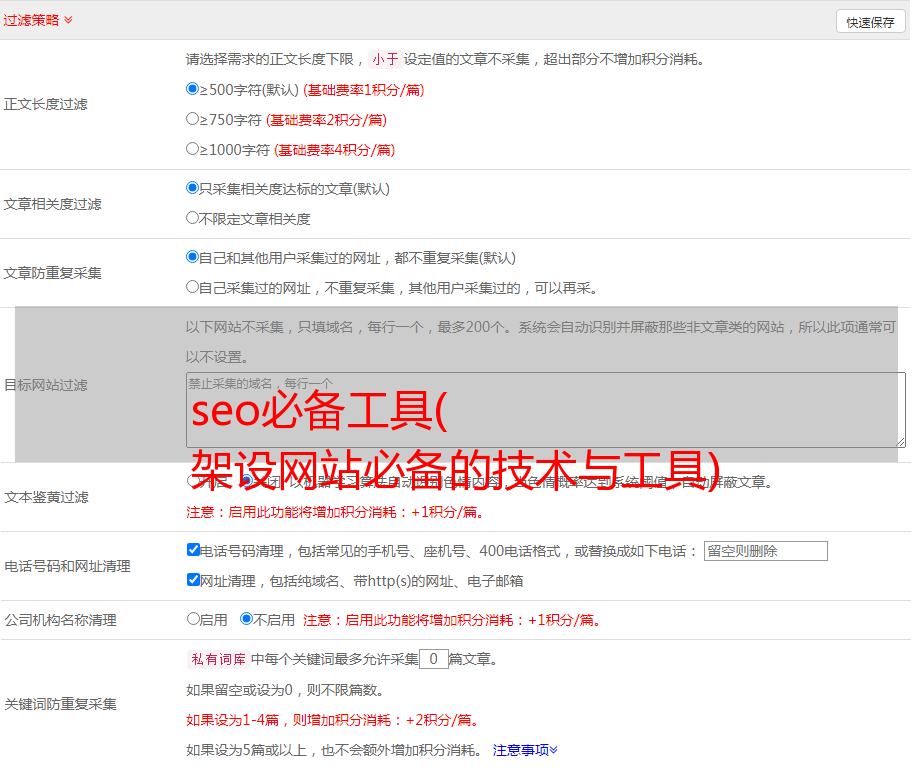Click the 快速保存 button
The image size is (912, 768).
click(870, 22)
